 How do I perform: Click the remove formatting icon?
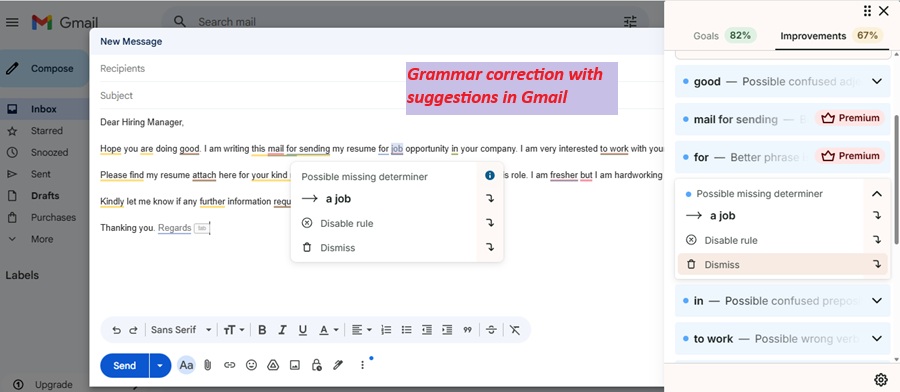click(515, 330)
